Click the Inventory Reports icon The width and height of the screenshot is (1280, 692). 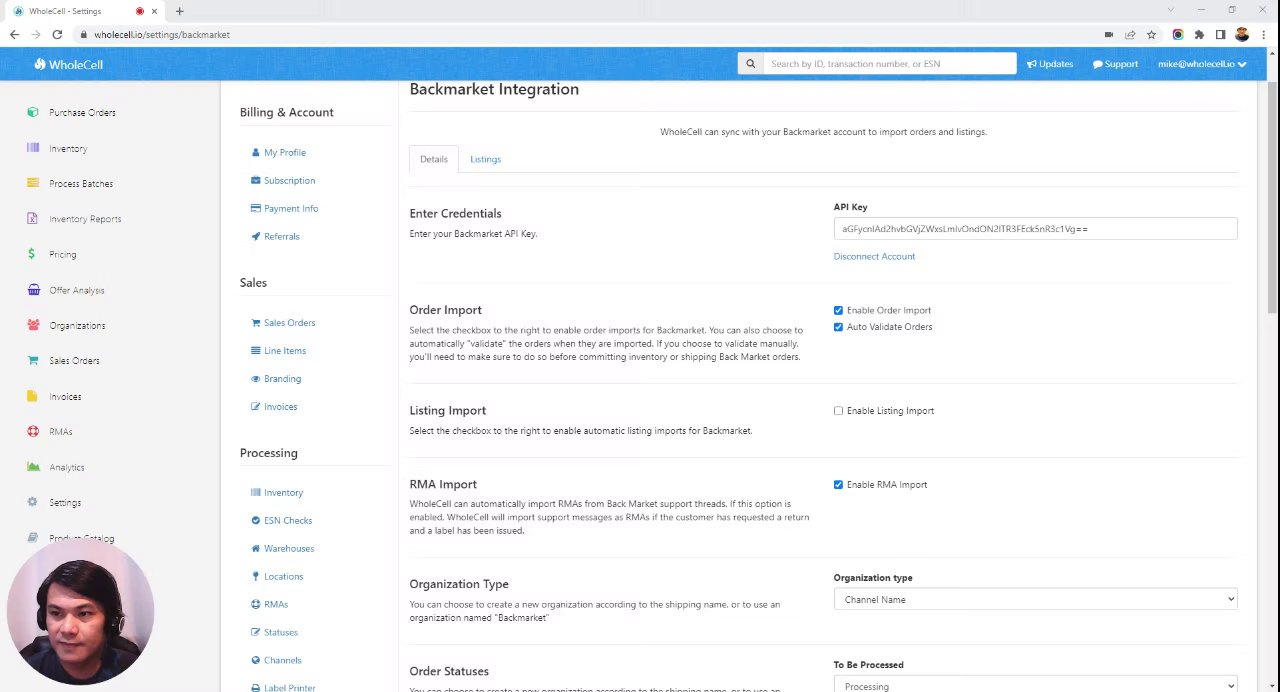tap(33, 219)
